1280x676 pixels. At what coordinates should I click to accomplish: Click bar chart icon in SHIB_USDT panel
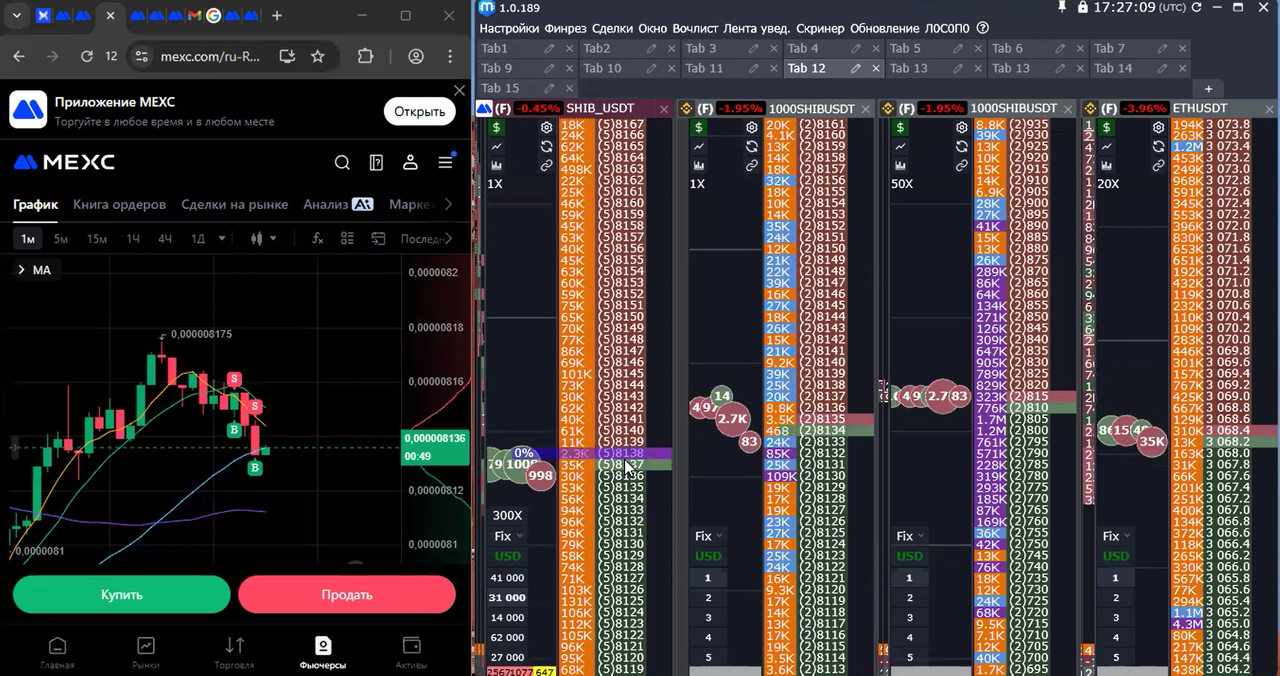tap(497, 166)
